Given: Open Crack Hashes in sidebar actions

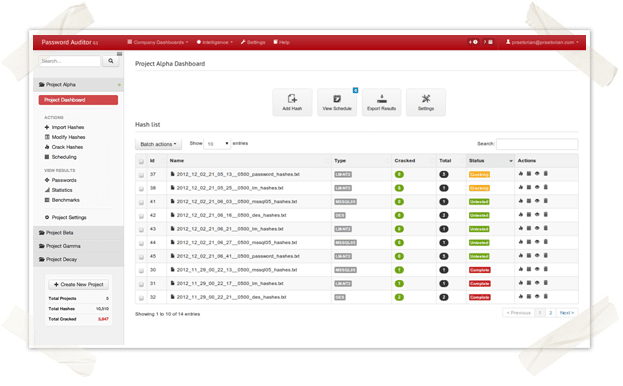Looking at the screenshot, I should pyautogui.click(x=64, y=147).
